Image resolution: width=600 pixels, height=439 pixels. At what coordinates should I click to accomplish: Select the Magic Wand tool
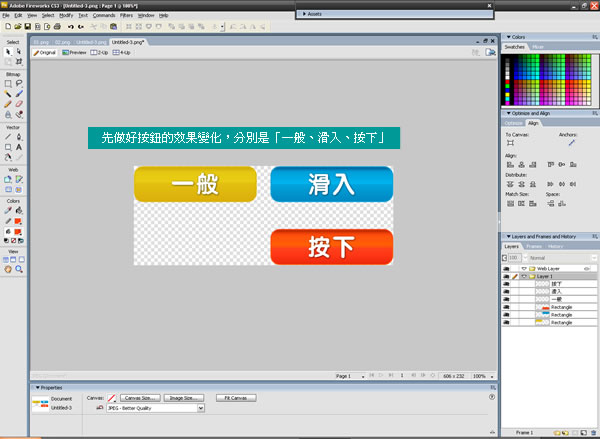(x=8, y=94)
